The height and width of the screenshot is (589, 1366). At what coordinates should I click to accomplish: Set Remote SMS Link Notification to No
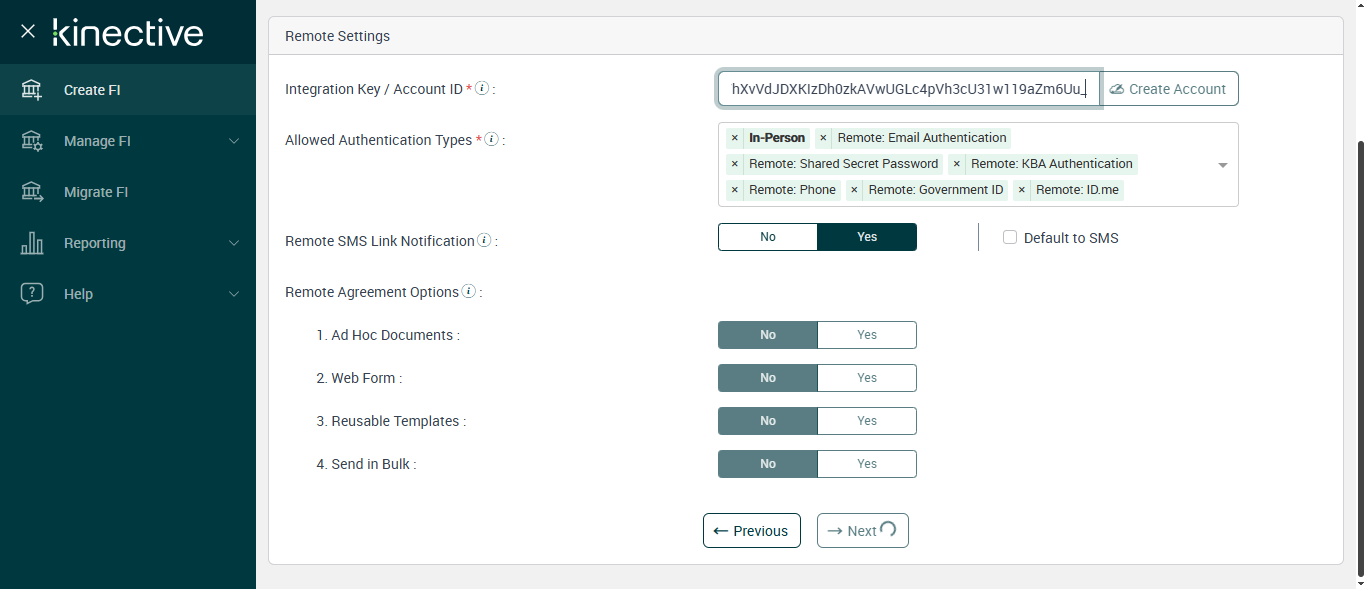pyautogui.click(x=768, y=237)
